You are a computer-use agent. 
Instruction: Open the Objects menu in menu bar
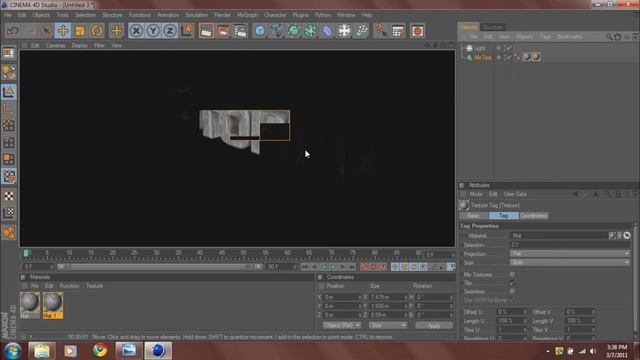pyautogui.click(x=41, y=15)
